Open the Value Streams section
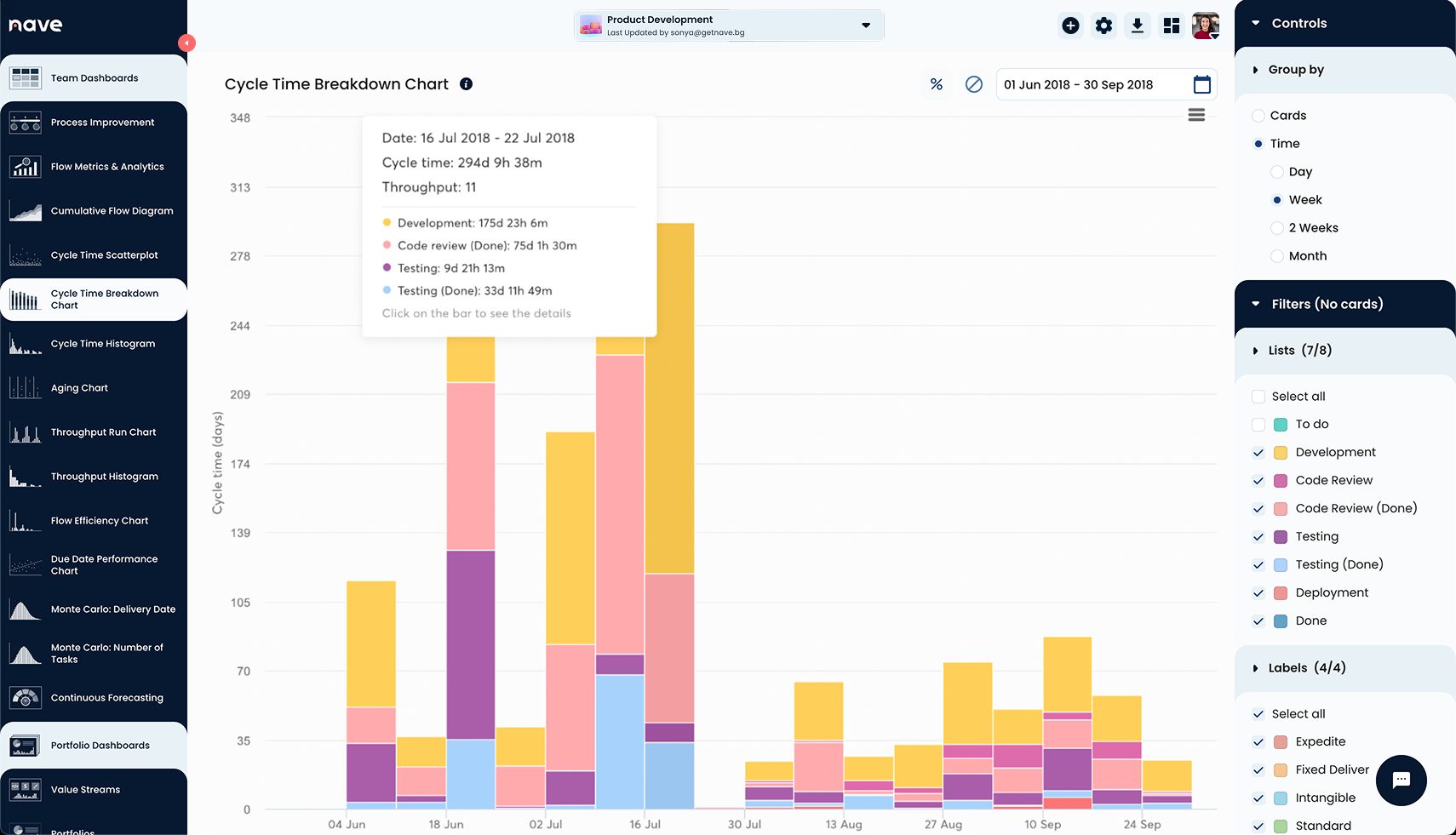This screenshot has width=1456, height=835. [88, 789]
